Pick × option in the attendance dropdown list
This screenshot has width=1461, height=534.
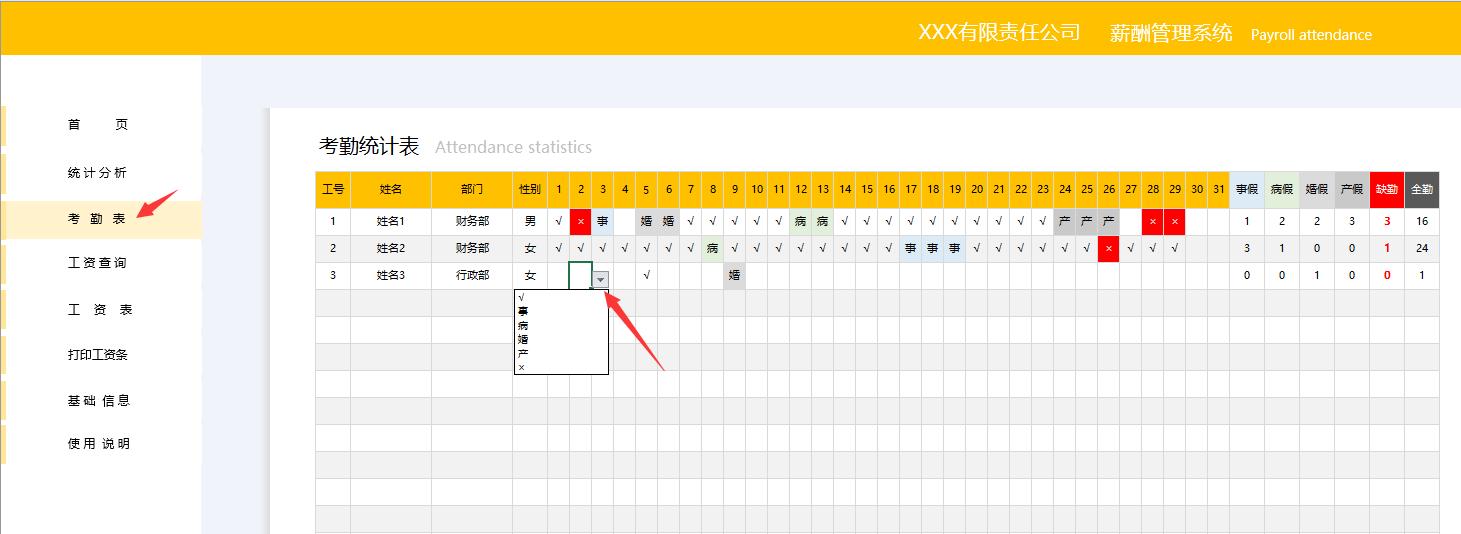pos(522,368)
